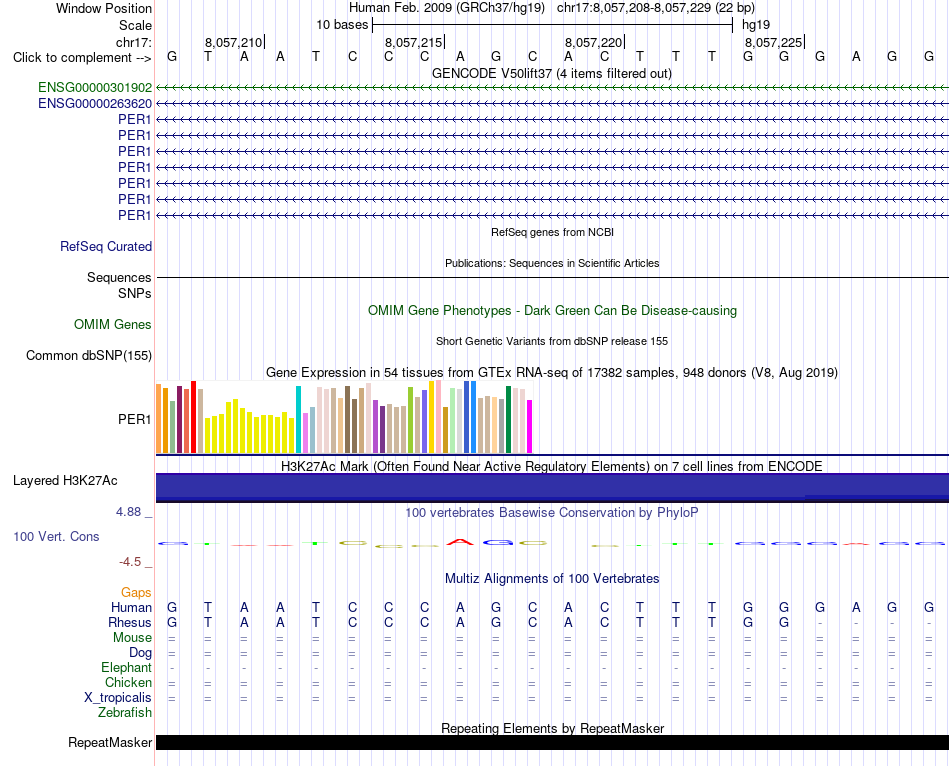Click the 4.88 PhyloP upper scale value
This screenshot has height=766, width=950.
pos(128,511)
